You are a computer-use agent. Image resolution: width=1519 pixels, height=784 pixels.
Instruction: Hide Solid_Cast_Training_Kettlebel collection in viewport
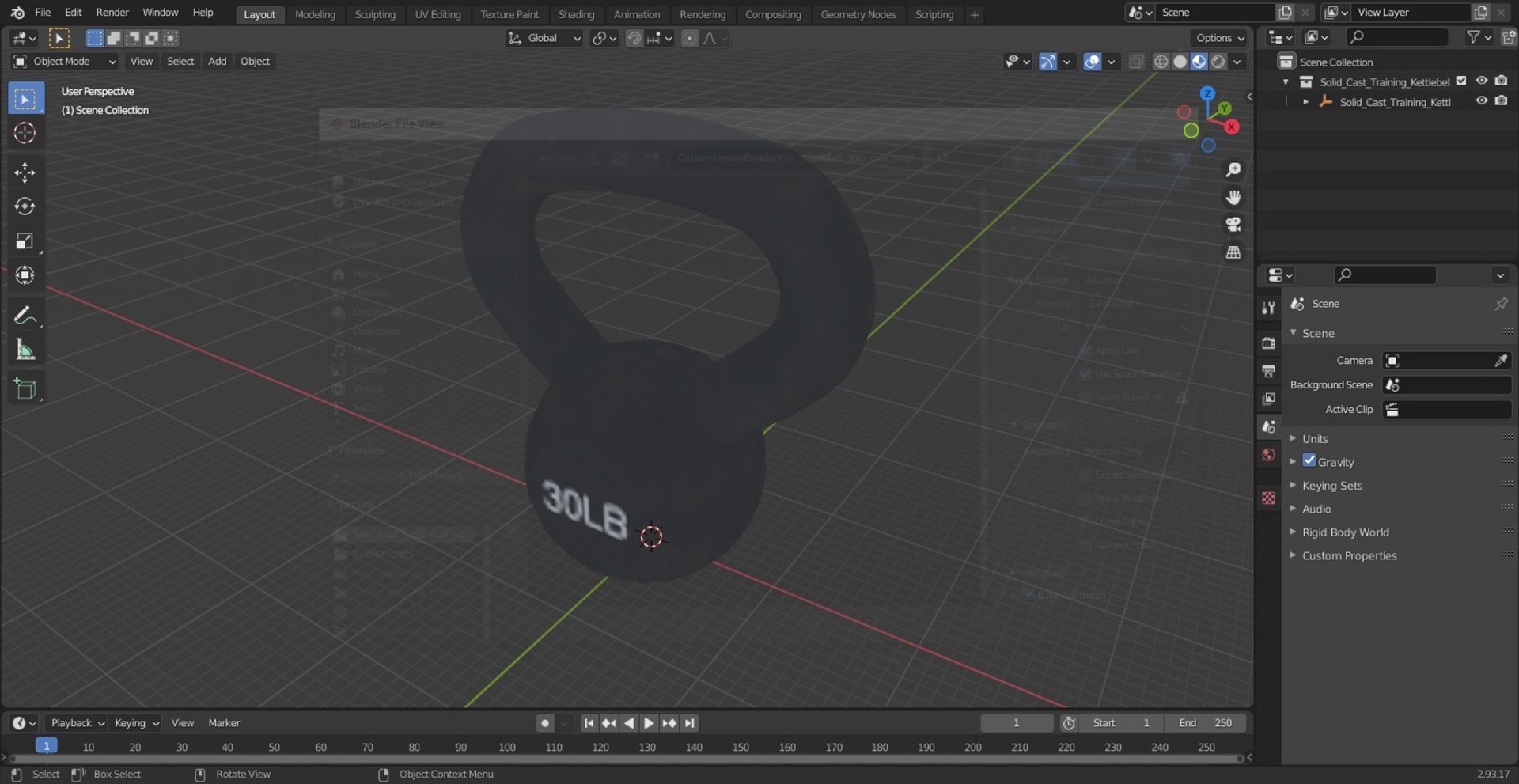1482,81
